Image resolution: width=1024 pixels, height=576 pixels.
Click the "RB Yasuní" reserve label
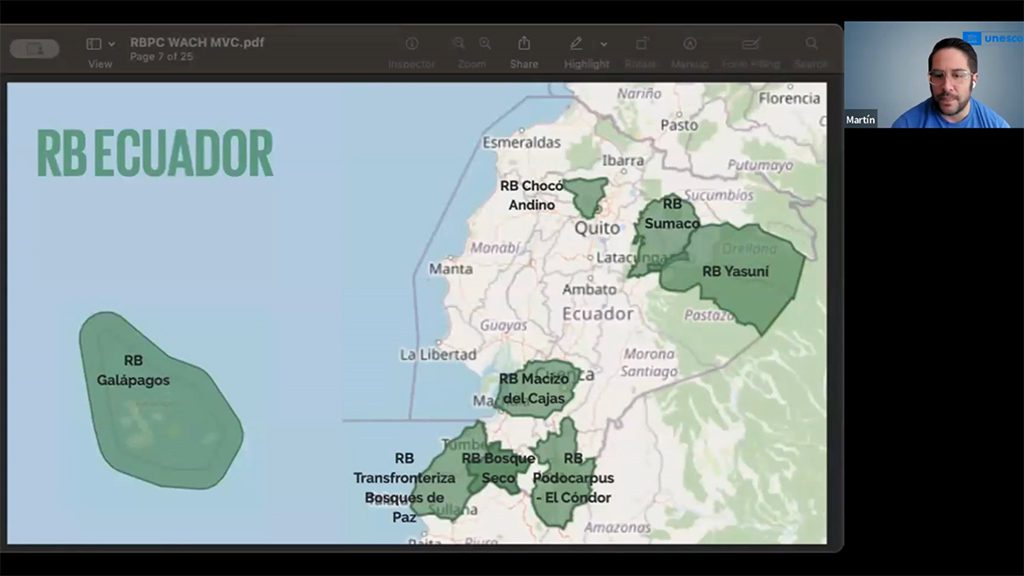(735, 271)
